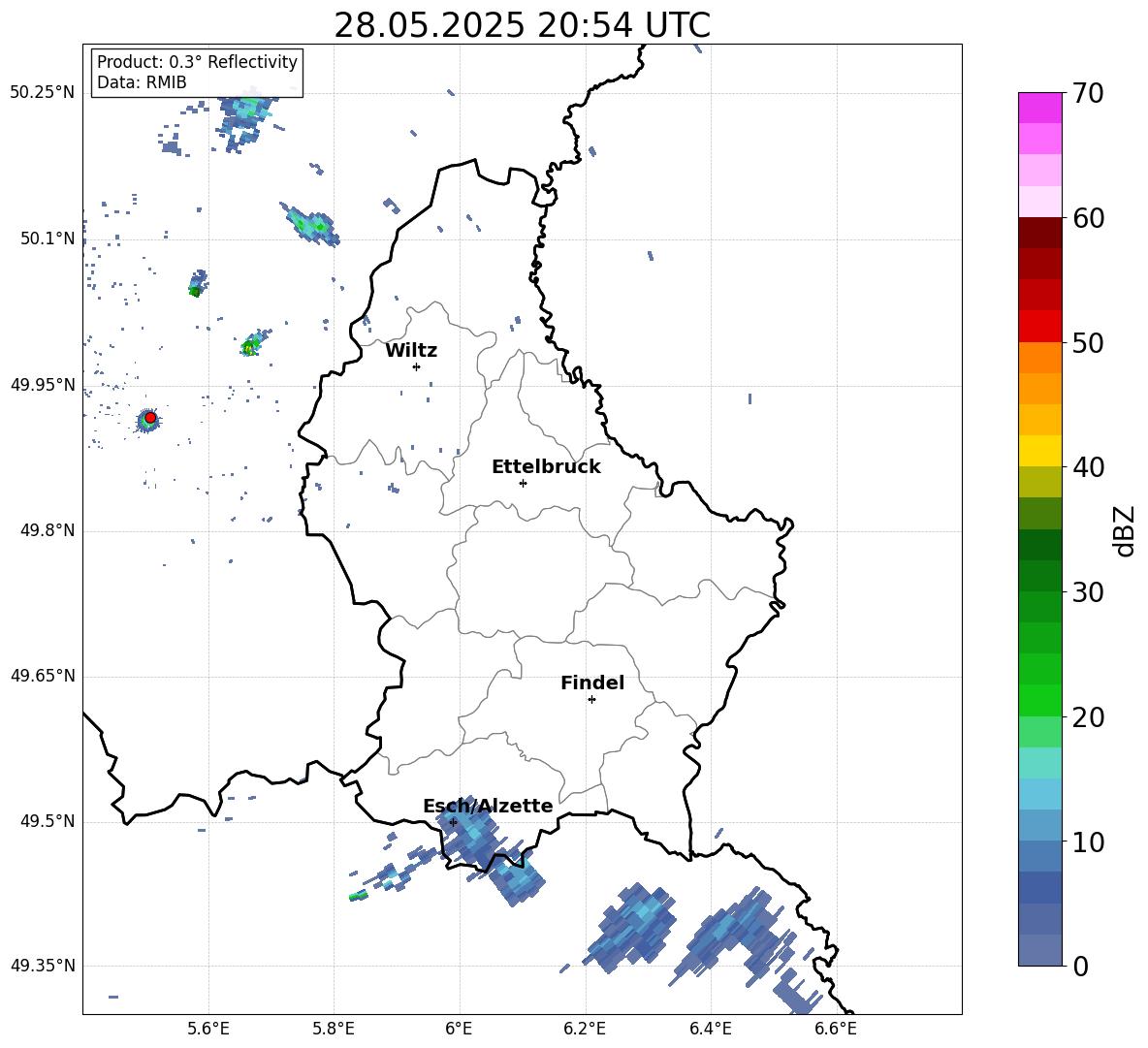Screen dimensions: 1148x1048
Task: Click the 6.4°E longitude label
Action: click(x=710, y=1029)
